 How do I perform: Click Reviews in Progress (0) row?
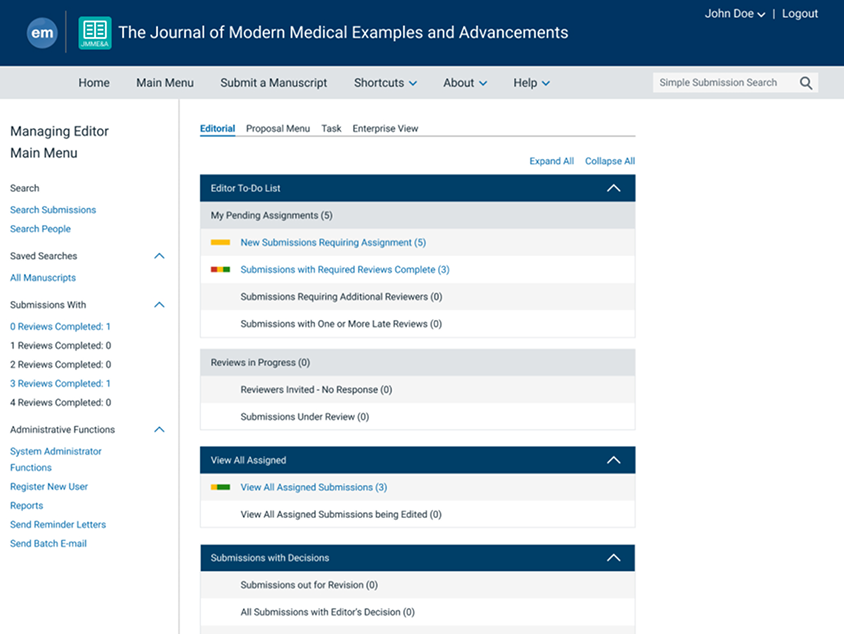[418, 363]
